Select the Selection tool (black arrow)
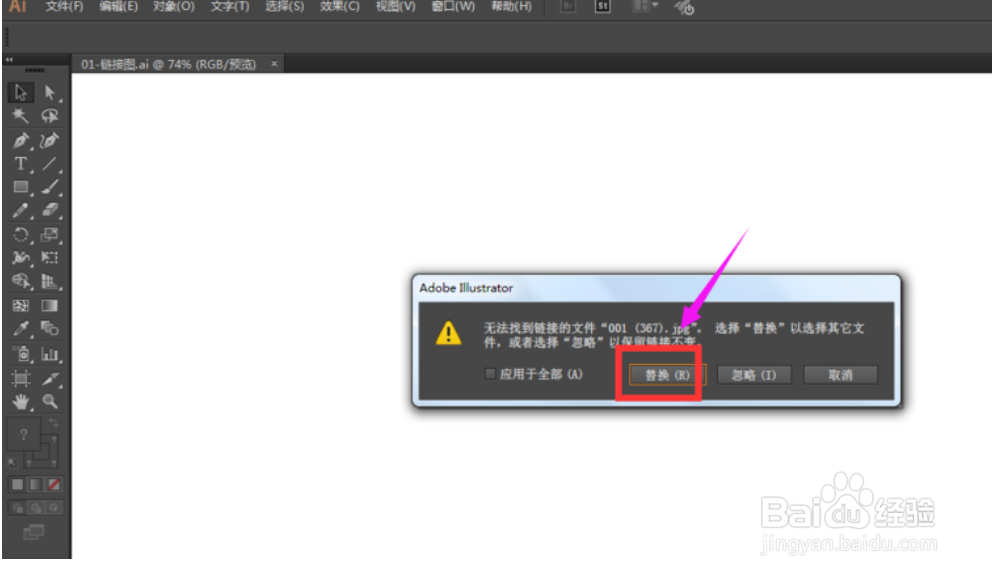Image resolution: width=992 pixels, height=578 pixels. (20, 93)
